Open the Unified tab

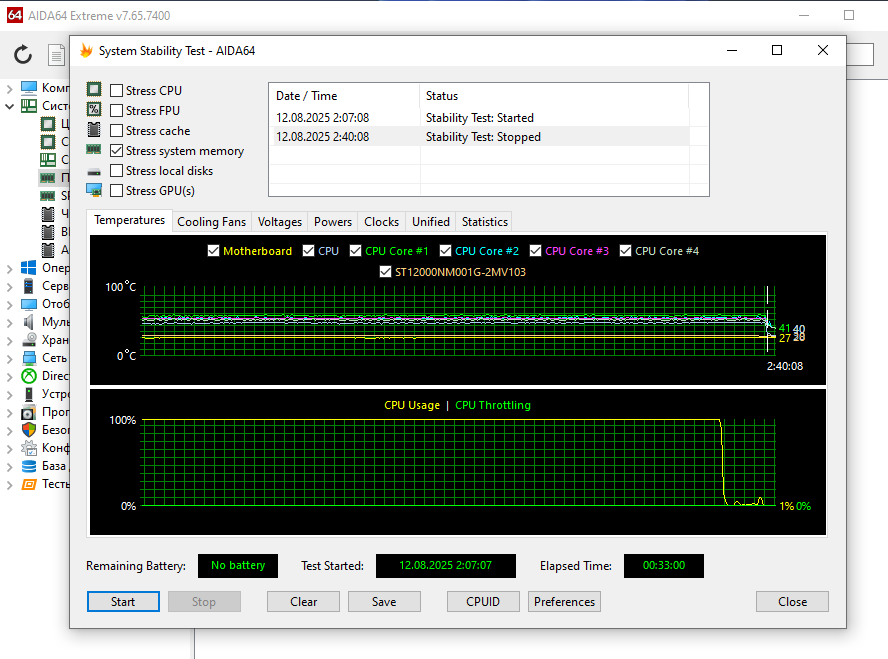431,222
